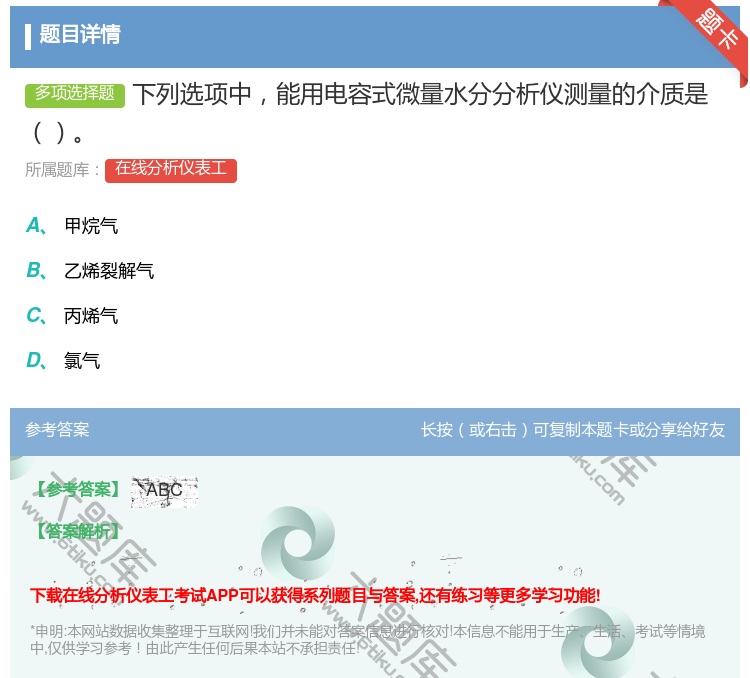The height and width of the screenshot is (678, 750).
Task: Click the letter B option marker
Action: (x=36, y=270)
